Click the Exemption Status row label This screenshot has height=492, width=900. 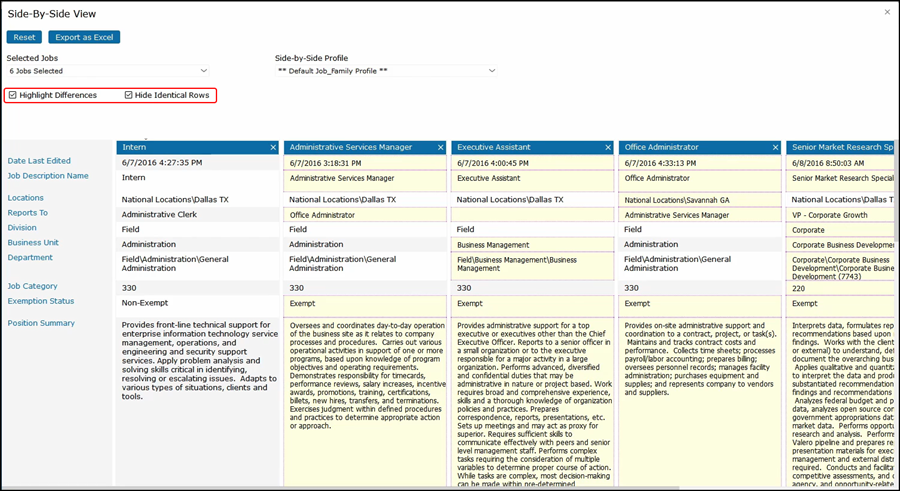point(41,301)
